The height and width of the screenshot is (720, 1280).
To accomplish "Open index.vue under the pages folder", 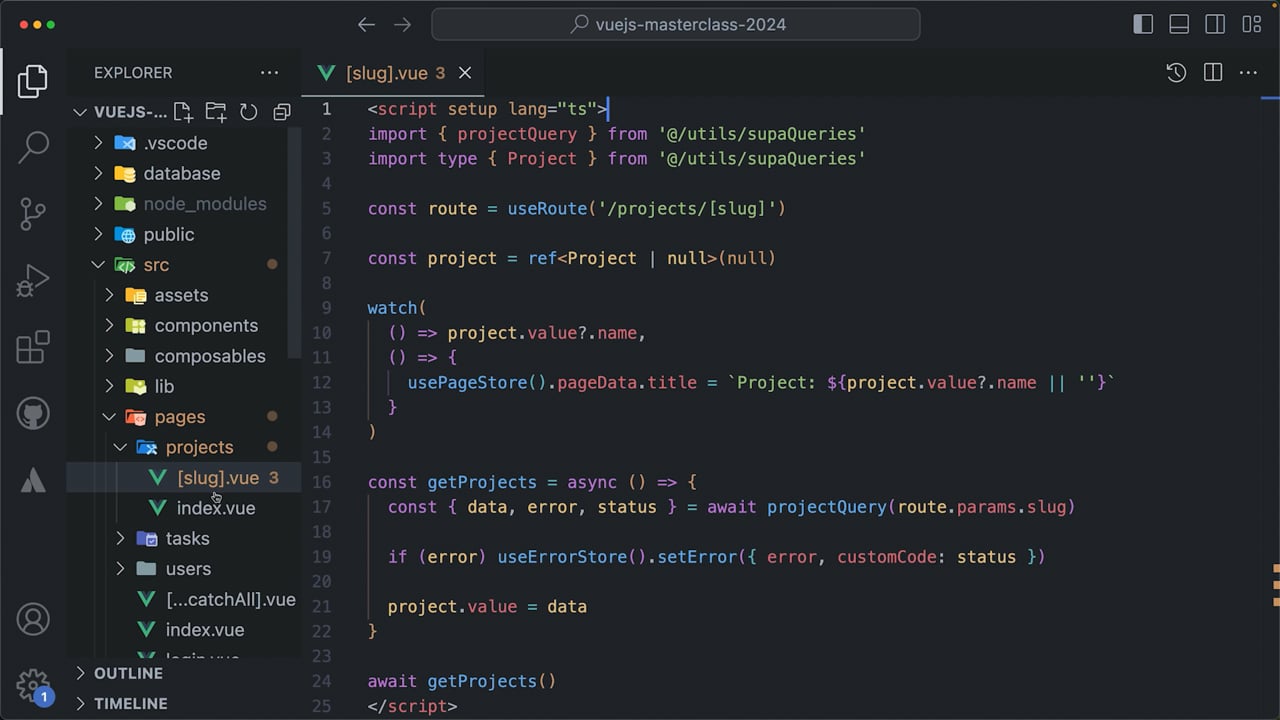I will (x=205, y=630).
